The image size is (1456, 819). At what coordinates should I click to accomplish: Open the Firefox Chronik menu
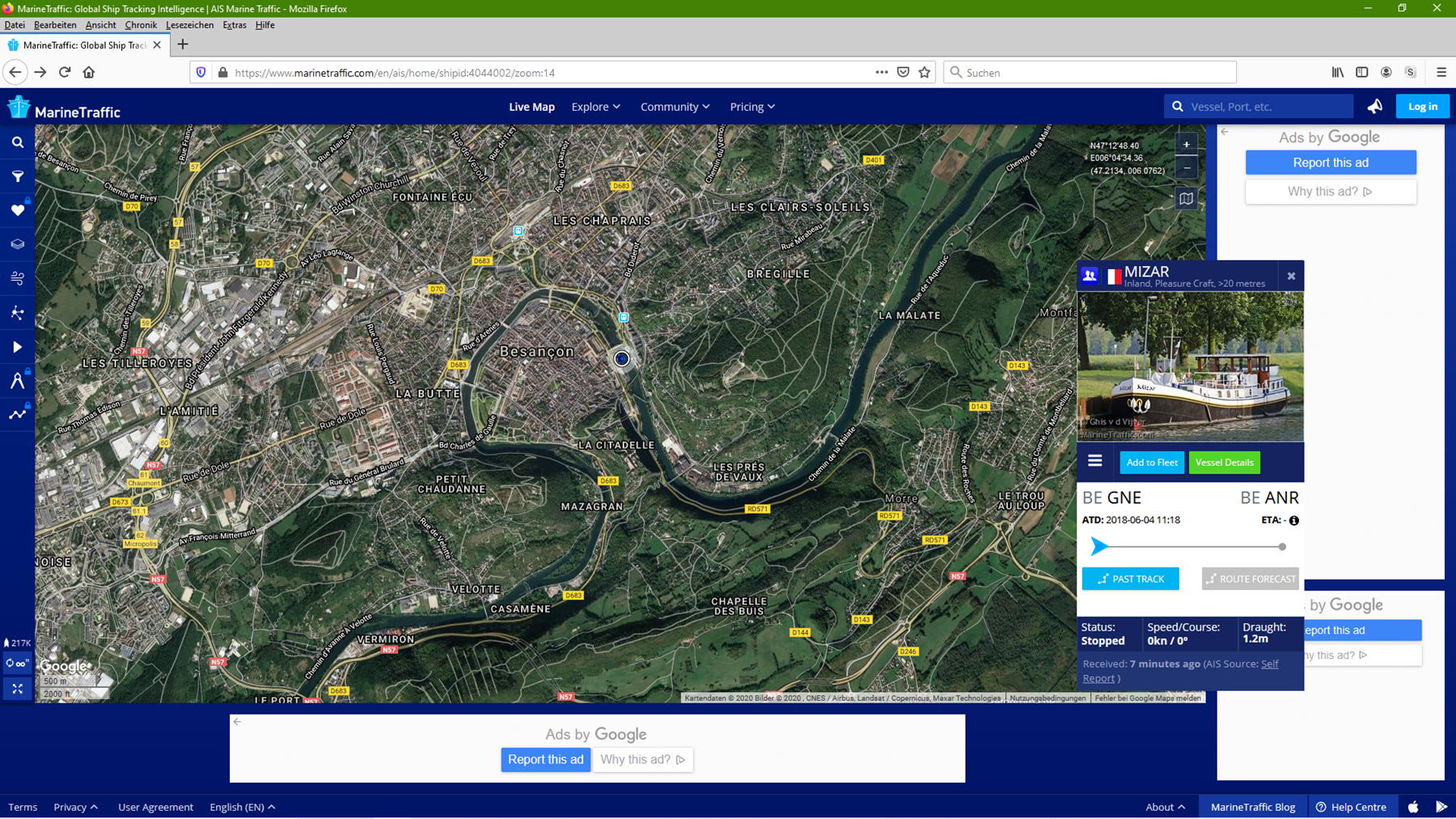pos(141,25)
